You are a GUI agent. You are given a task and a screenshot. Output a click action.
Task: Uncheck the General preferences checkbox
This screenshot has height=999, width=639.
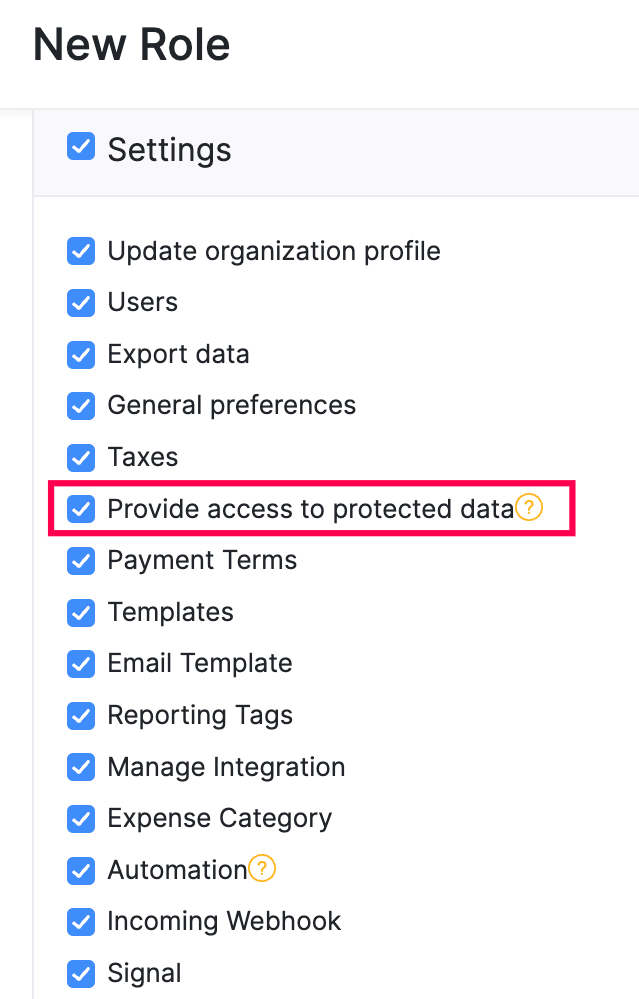pos(80,405)
